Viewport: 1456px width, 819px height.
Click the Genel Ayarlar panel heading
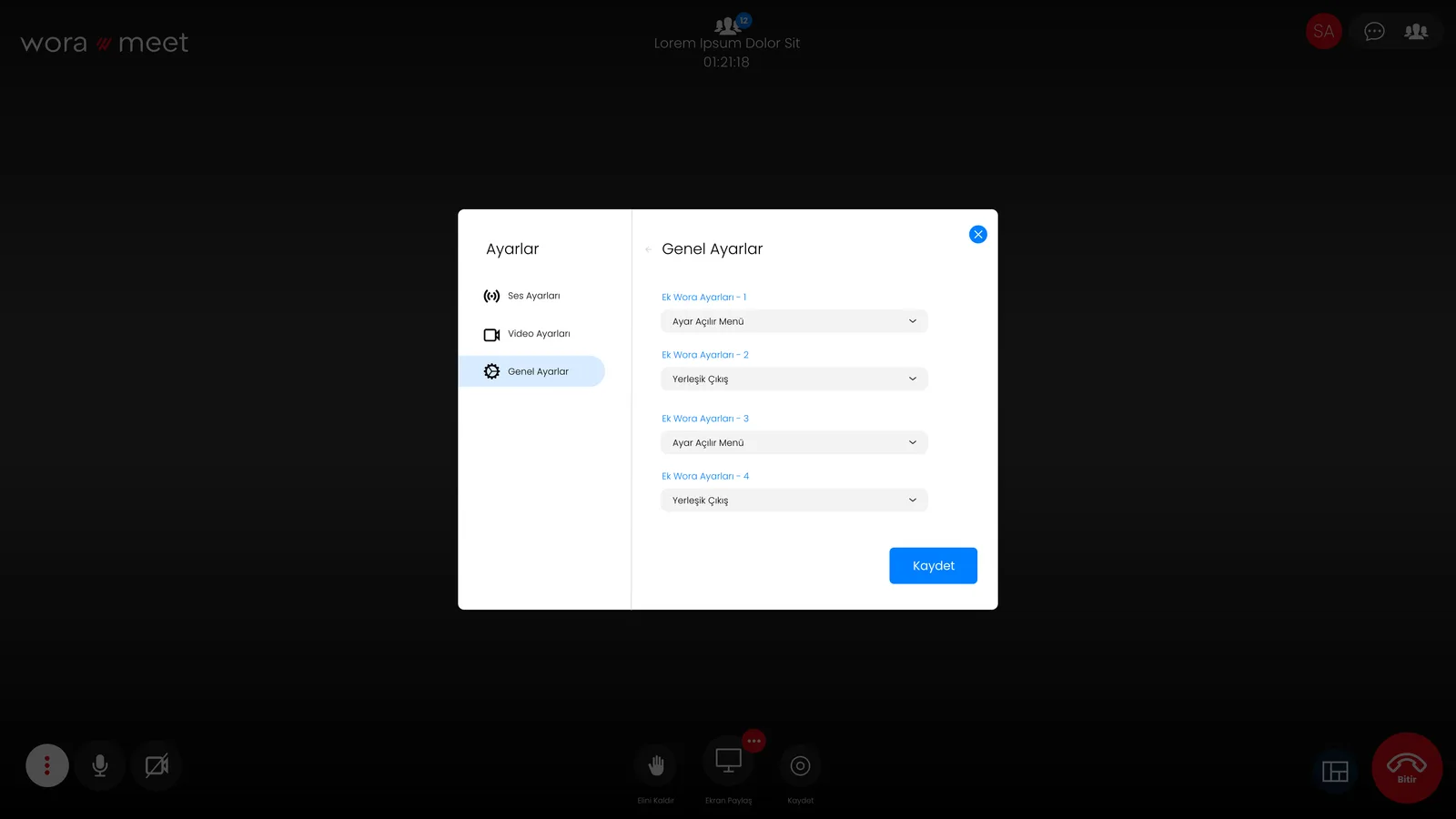pos(713,249)
